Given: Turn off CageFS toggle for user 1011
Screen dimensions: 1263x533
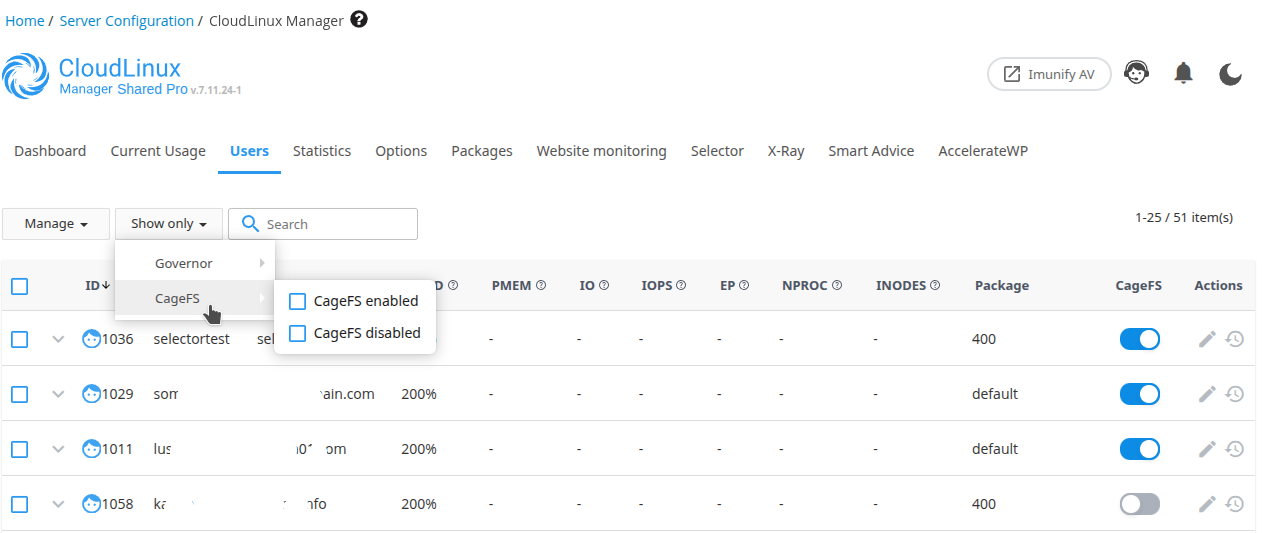Looking at the screenshot, I should pos(1140,449).
